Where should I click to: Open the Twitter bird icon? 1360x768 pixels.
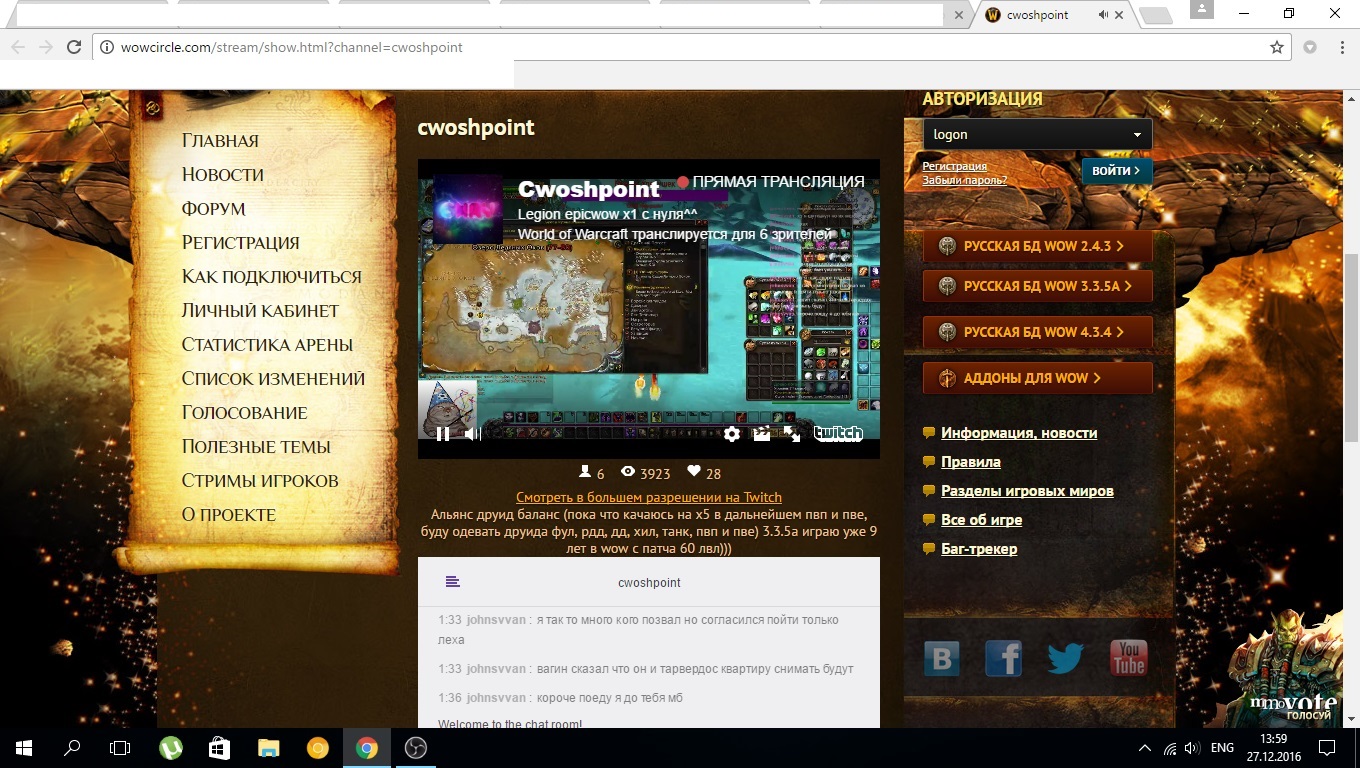click(1065, 659)
